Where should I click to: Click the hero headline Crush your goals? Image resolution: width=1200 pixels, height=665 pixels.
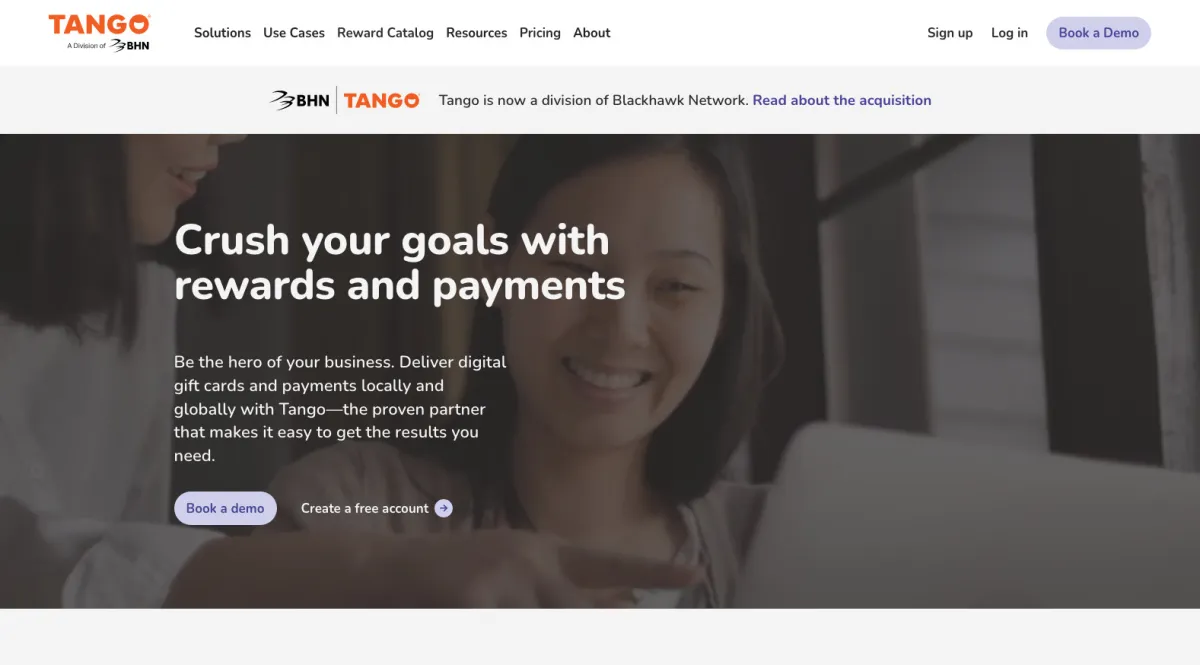click(x=399, y=263)
